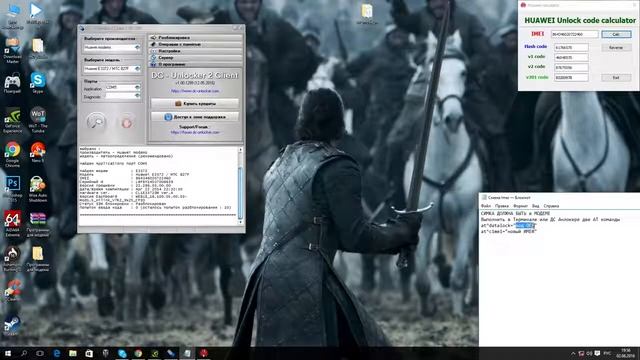Click the red Huawei calculator taskbar icon
640x360 pixels.
pos(204,353)
